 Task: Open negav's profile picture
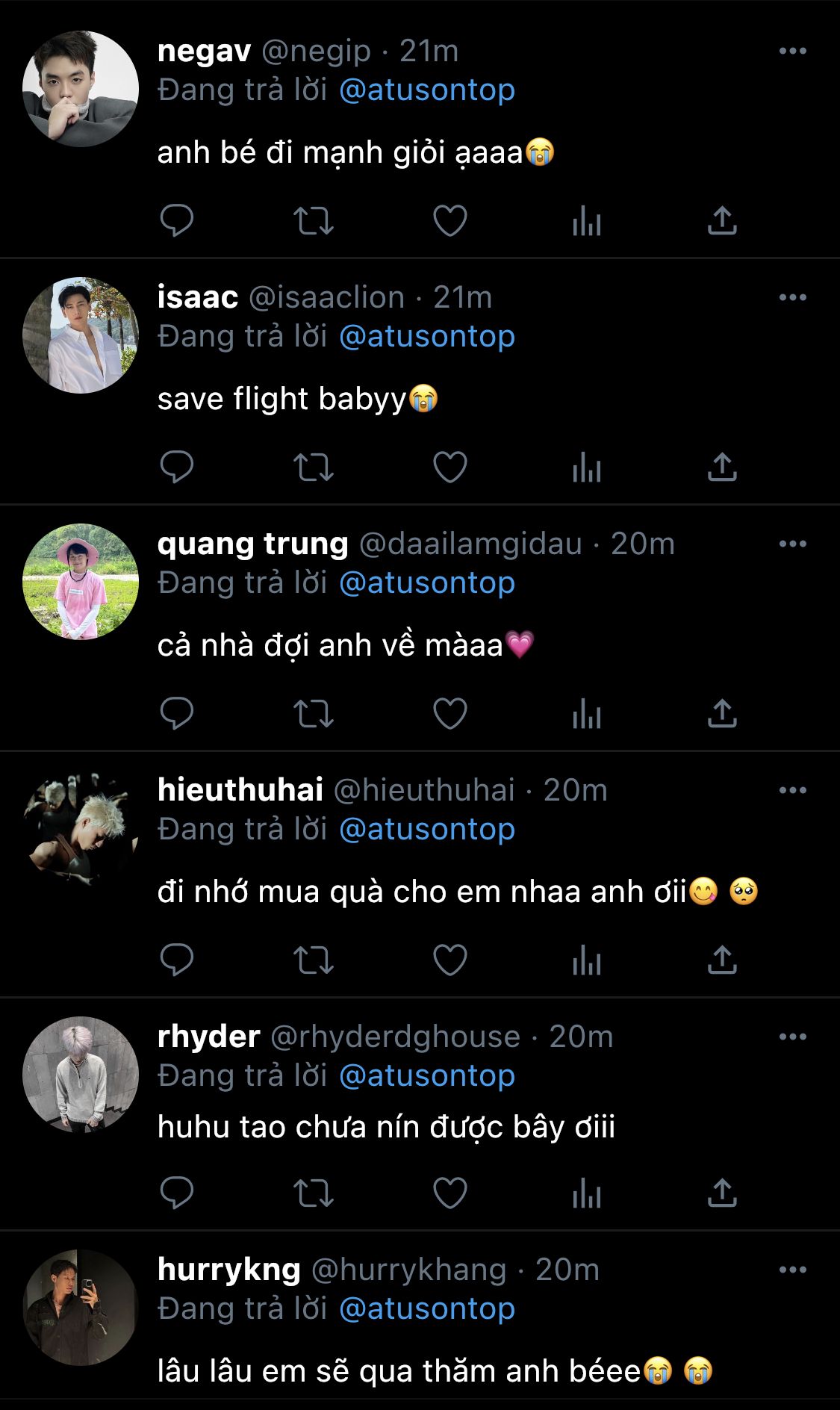(81, 88)
